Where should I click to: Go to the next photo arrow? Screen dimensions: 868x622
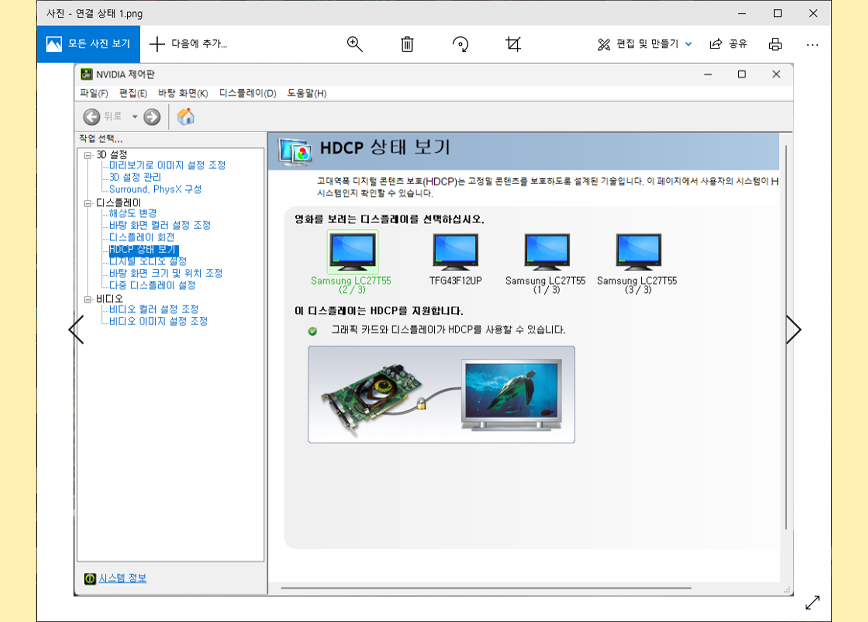[x=793, y=330]
